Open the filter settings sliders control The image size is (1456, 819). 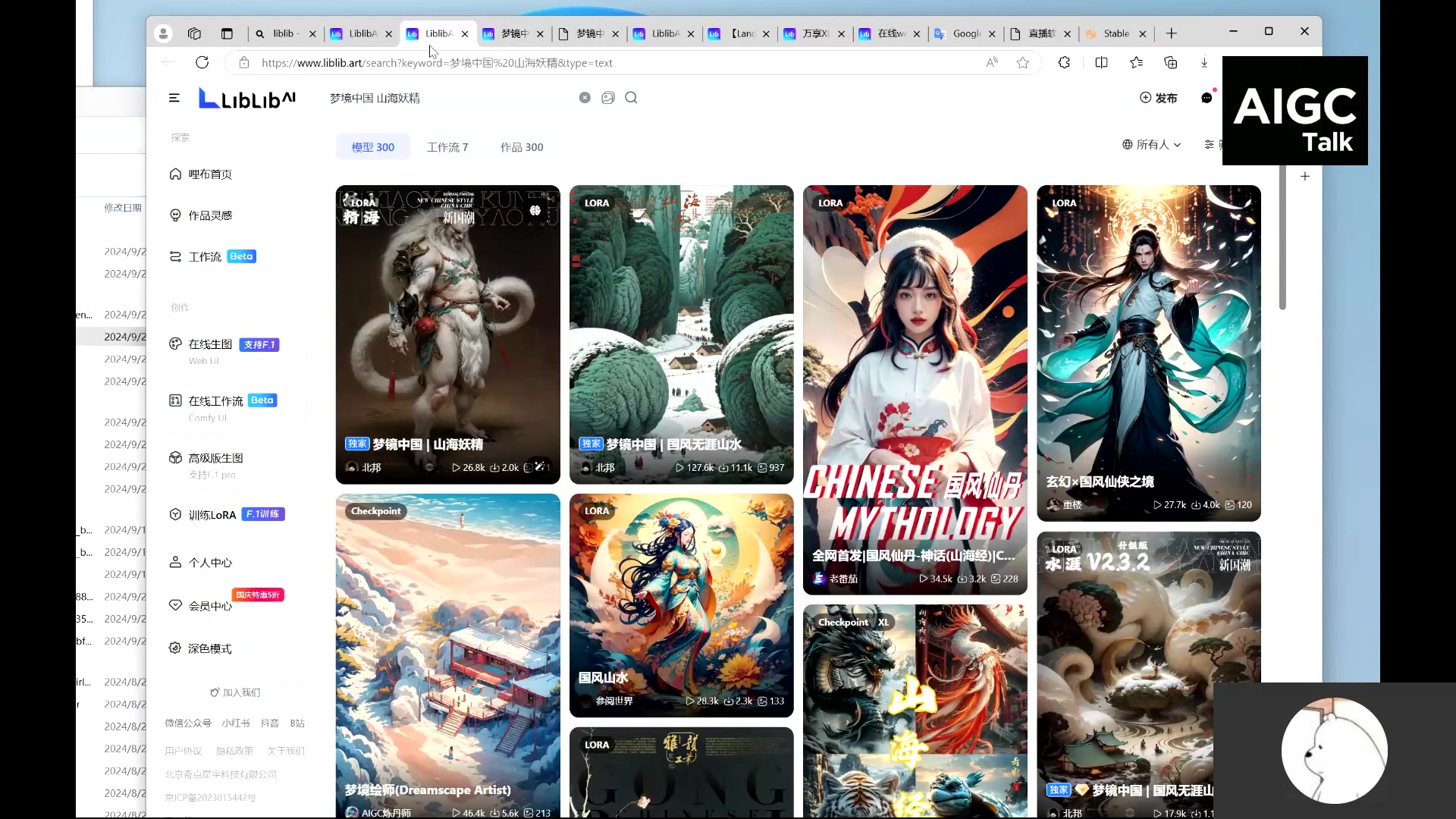1211,144
